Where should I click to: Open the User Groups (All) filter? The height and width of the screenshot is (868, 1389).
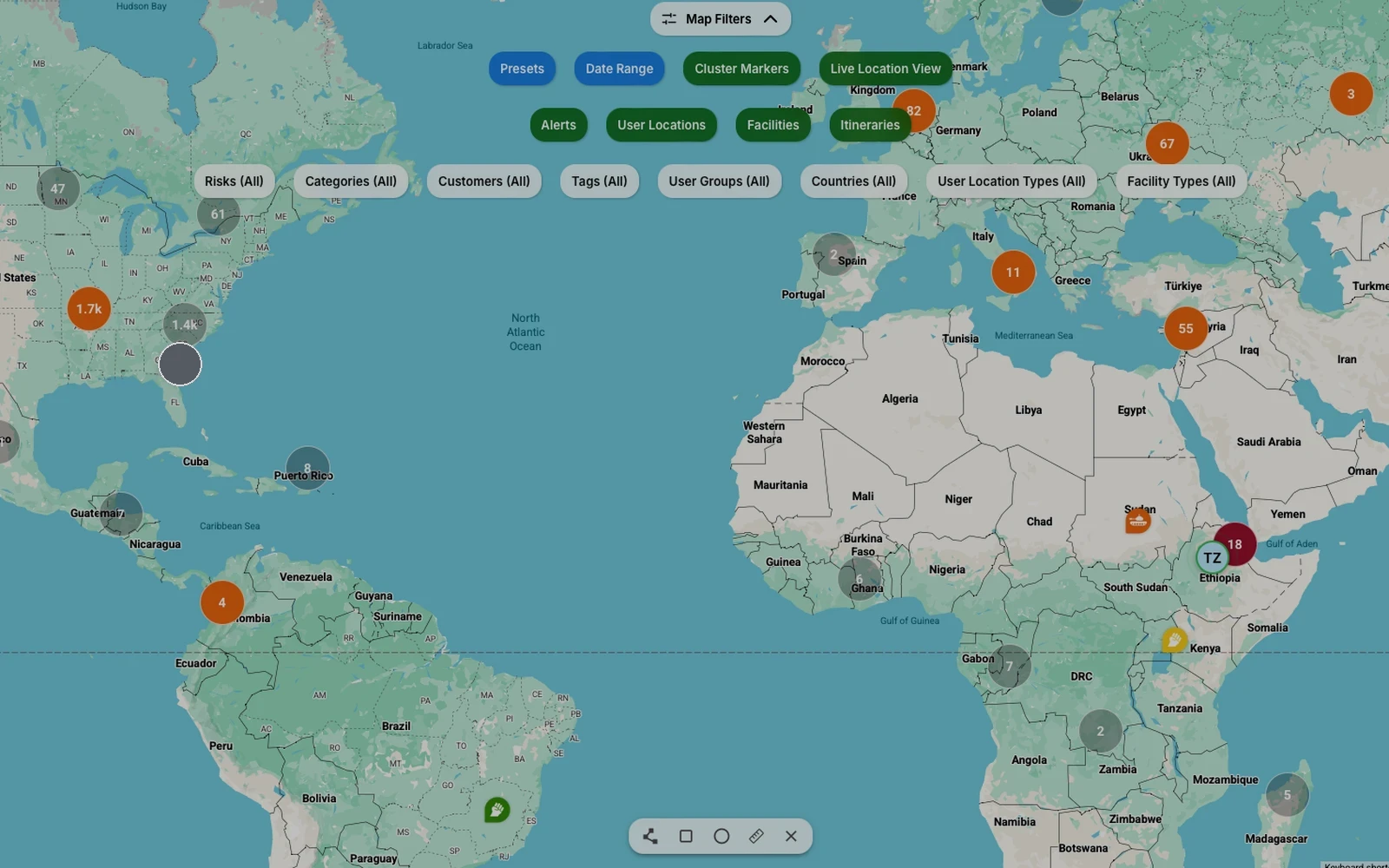(719, 181)
